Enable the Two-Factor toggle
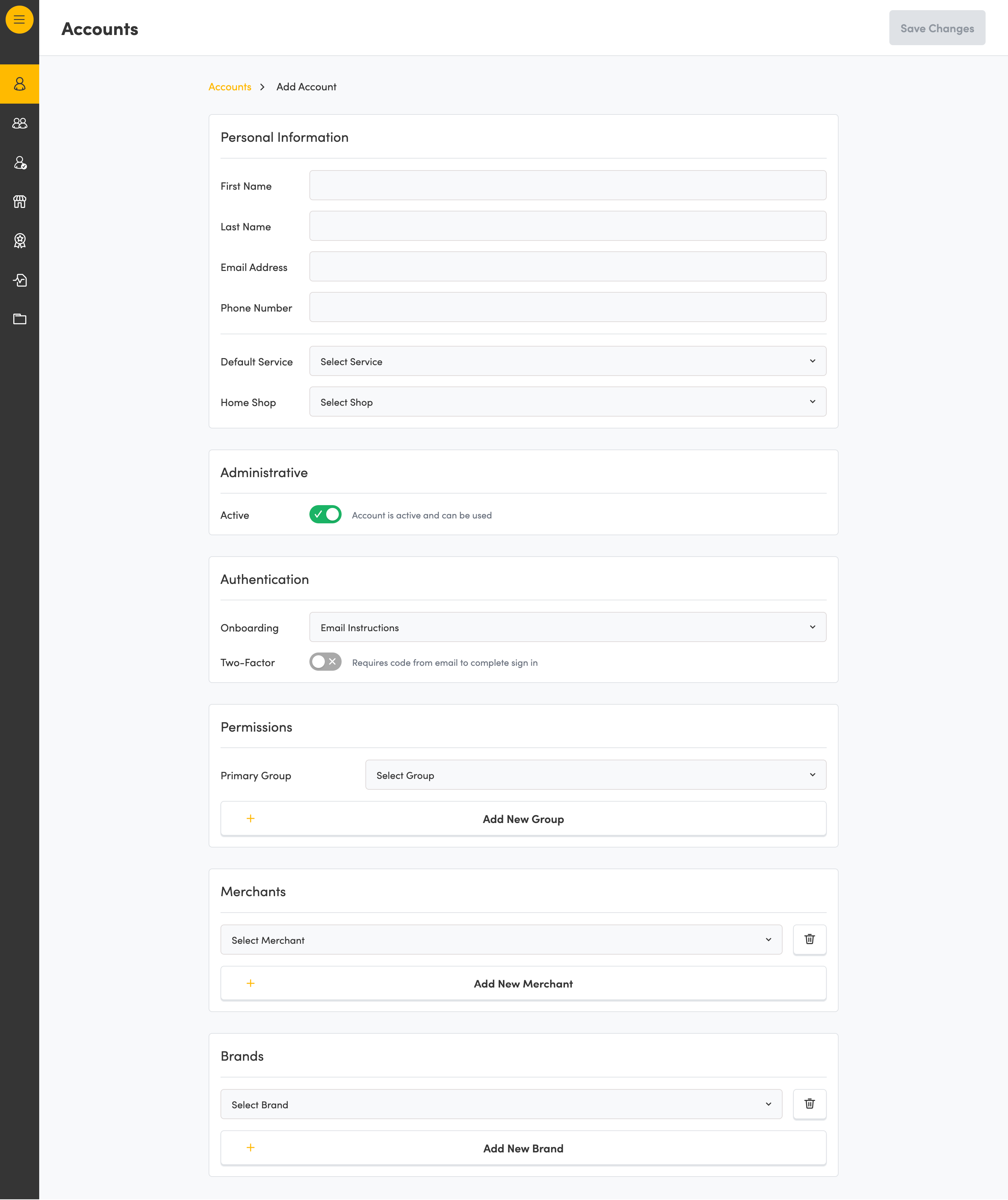 (325, 662)
